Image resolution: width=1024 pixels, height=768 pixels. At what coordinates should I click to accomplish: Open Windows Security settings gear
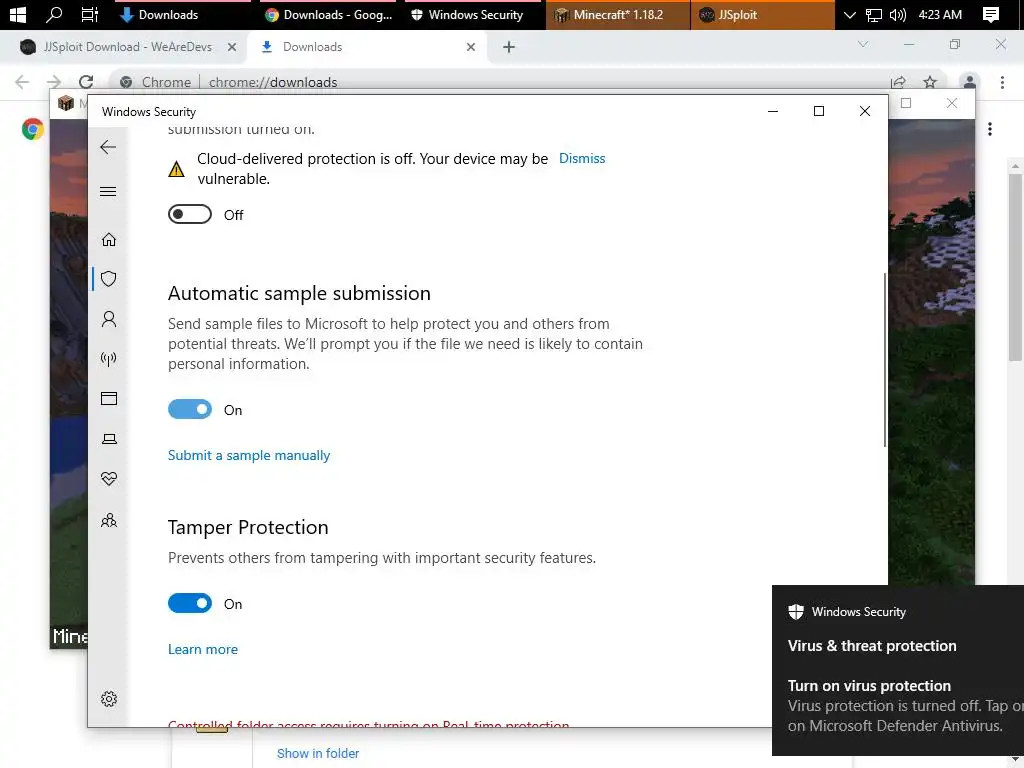click(109, 699)
